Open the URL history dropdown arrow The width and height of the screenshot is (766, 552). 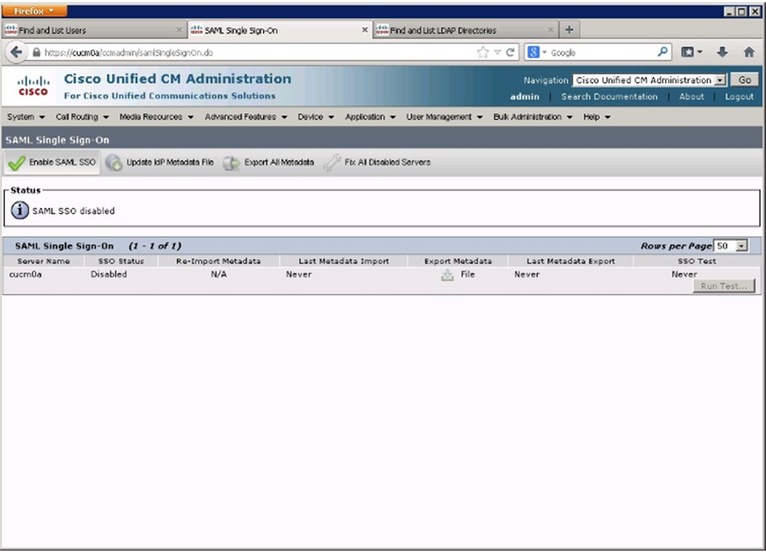click(497, 52)
